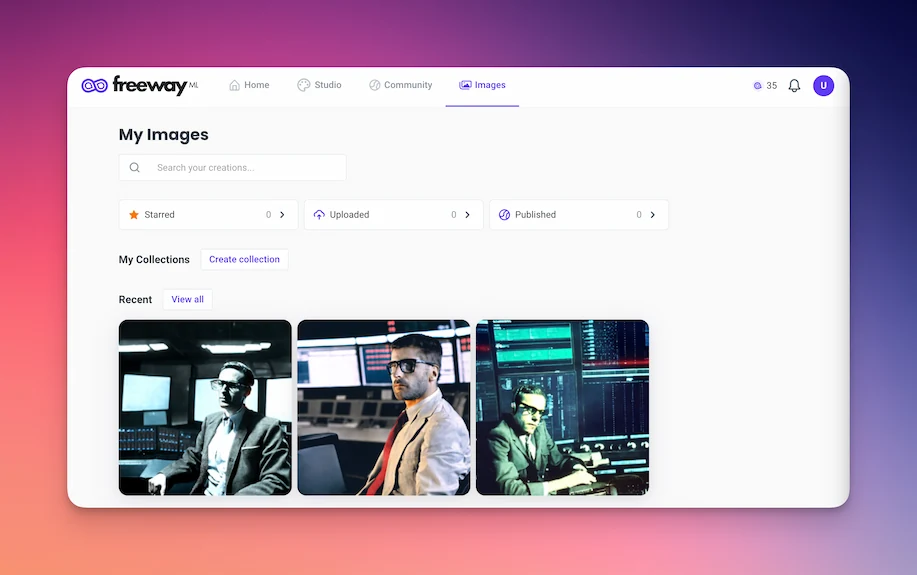Expand the Uploaded chevron arrow
Image resolution: width=917 pixels, height=575 pixels.
(467, 215)
